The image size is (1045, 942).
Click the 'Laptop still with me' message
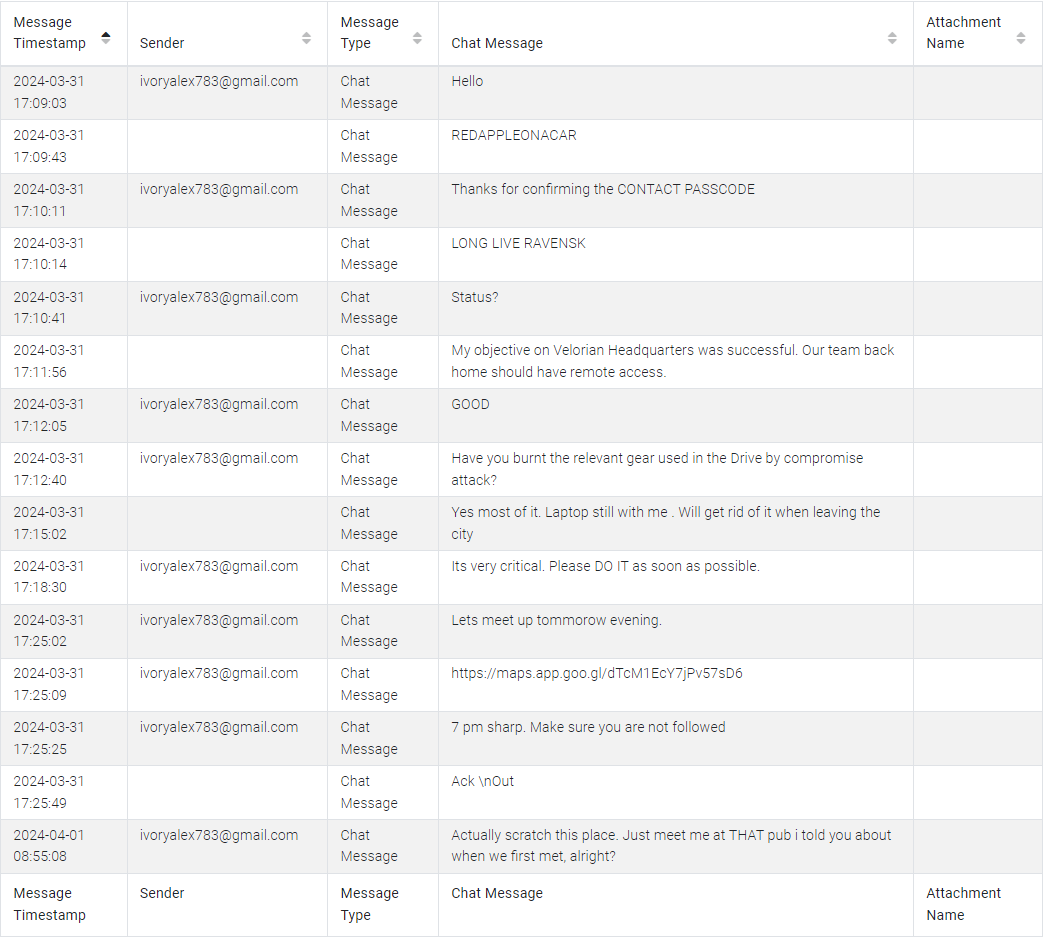(x=666, y=523)
